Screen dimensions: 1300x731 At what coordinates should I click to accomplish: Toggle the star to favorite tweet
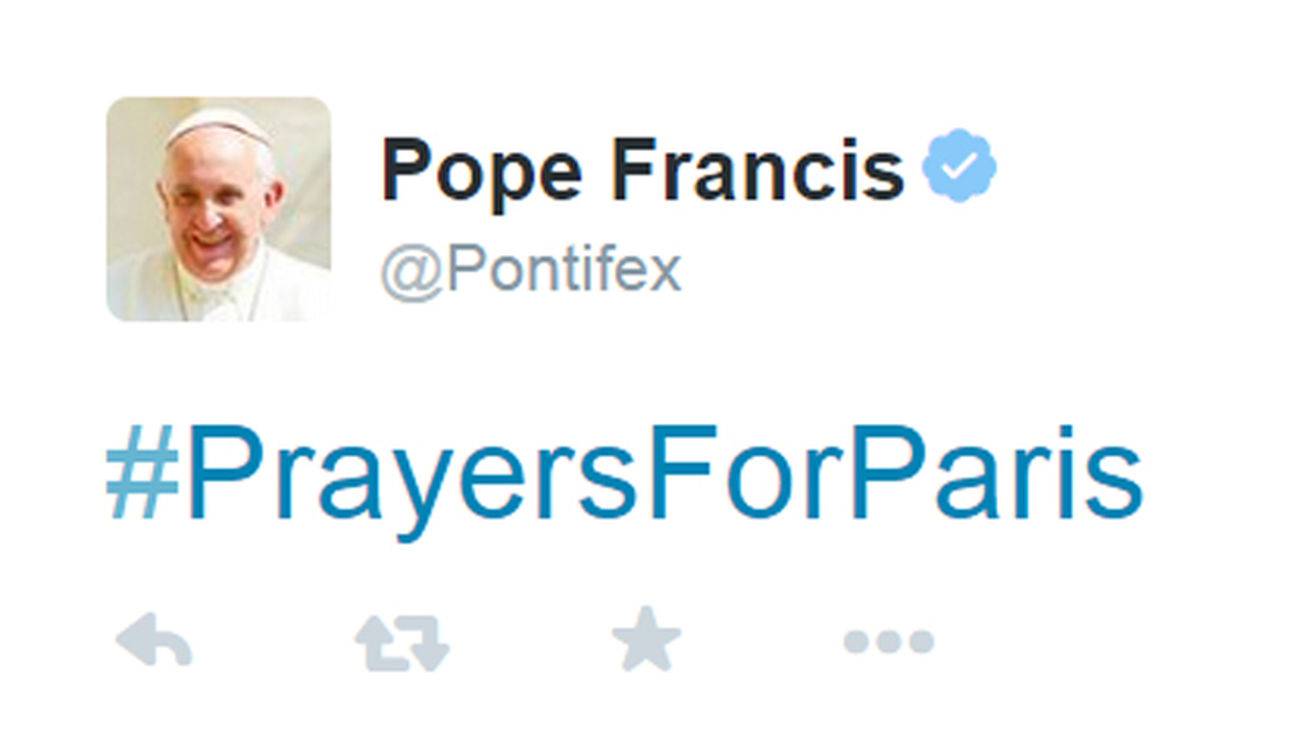(x=646, y=638)
